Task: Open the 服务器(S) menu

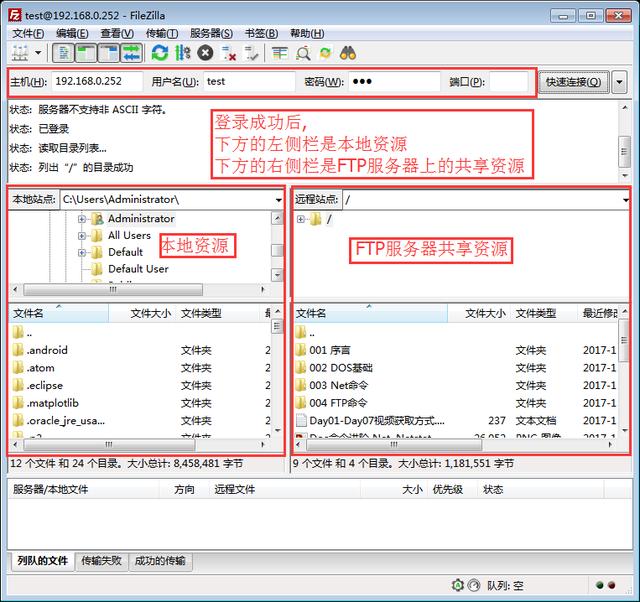Action: click(x=211, y=33)
